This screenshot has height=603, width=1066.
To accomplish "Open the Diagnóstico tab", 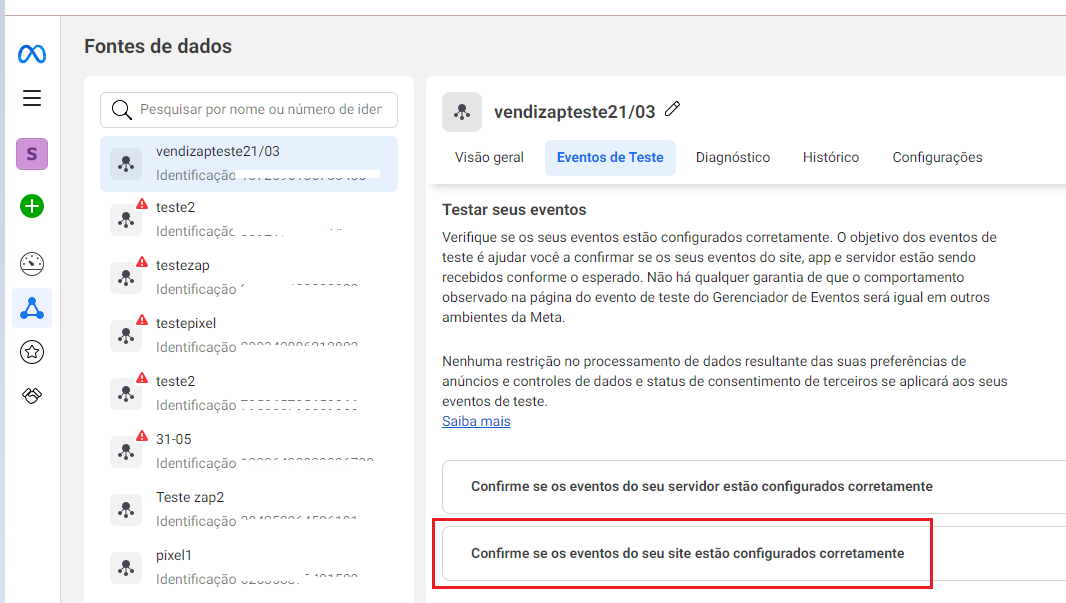I will pos(733,158).
